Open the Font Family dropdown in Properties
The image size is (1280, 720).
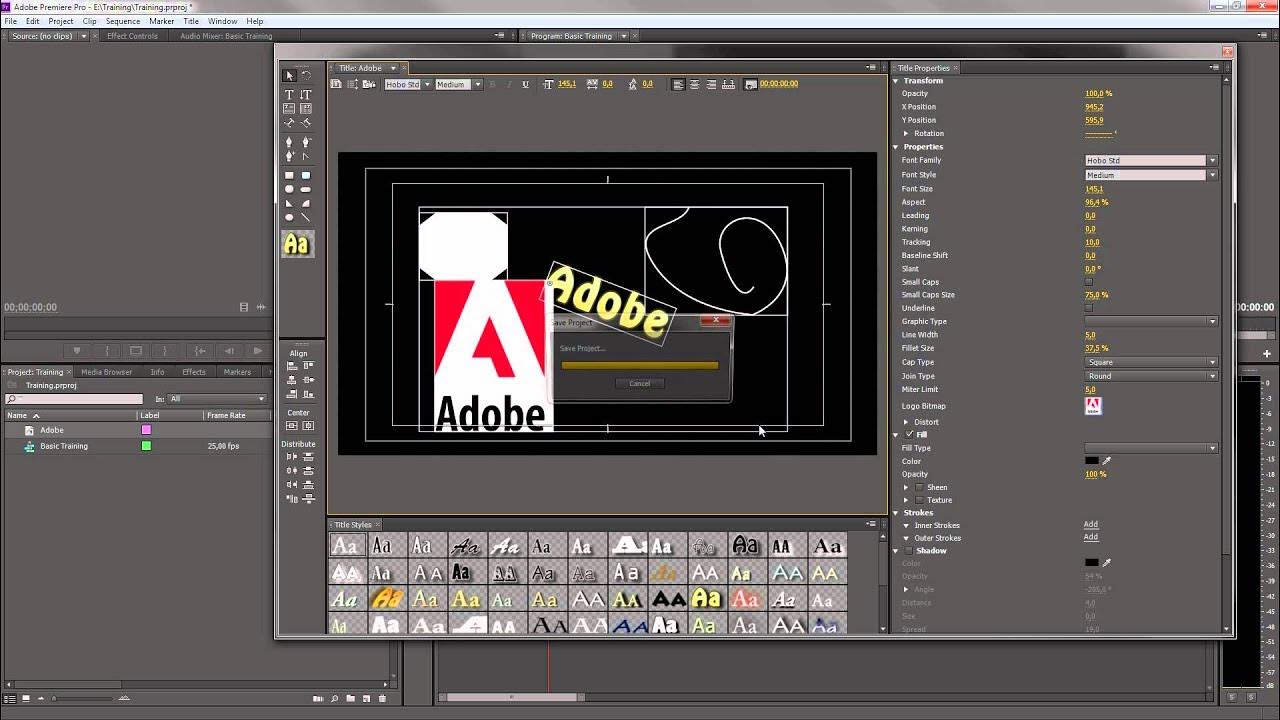1151,160
